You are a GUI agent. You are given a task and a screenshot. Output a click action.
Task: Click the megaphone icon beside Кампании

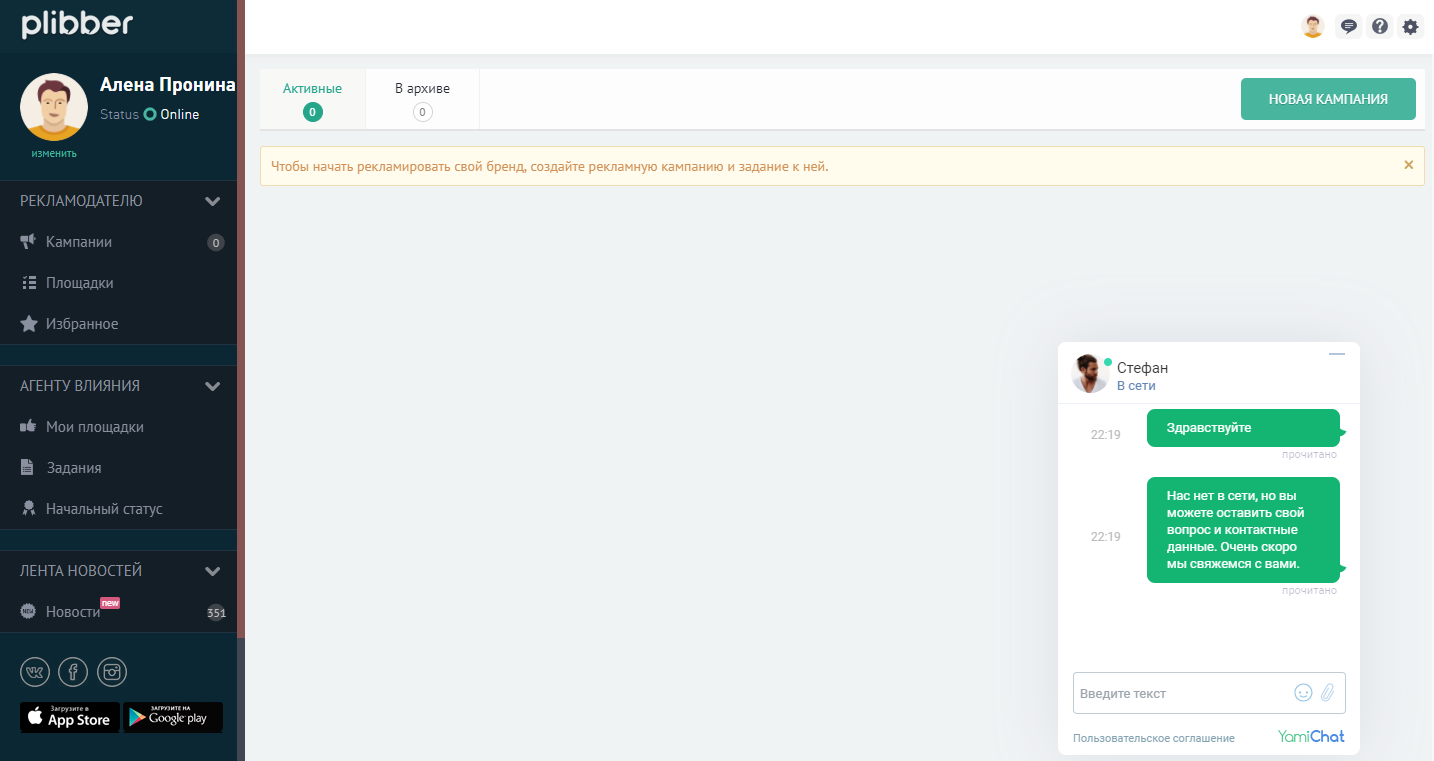tap(28, 242)
